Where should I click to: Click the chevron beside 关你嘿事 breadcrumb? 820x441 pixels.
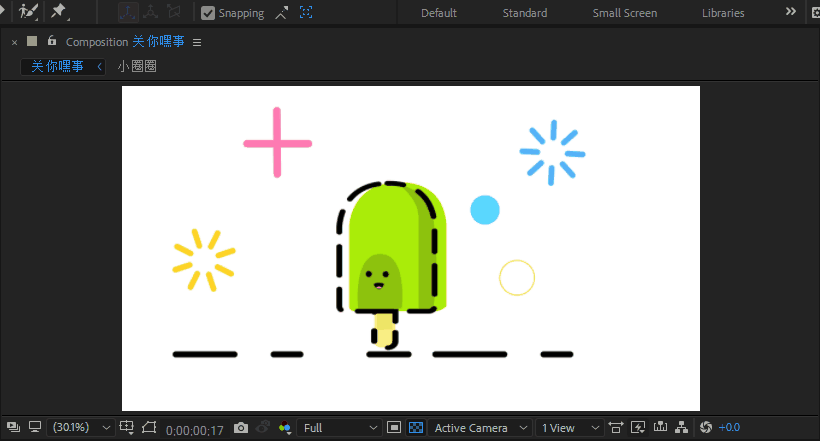coord(99,66)
